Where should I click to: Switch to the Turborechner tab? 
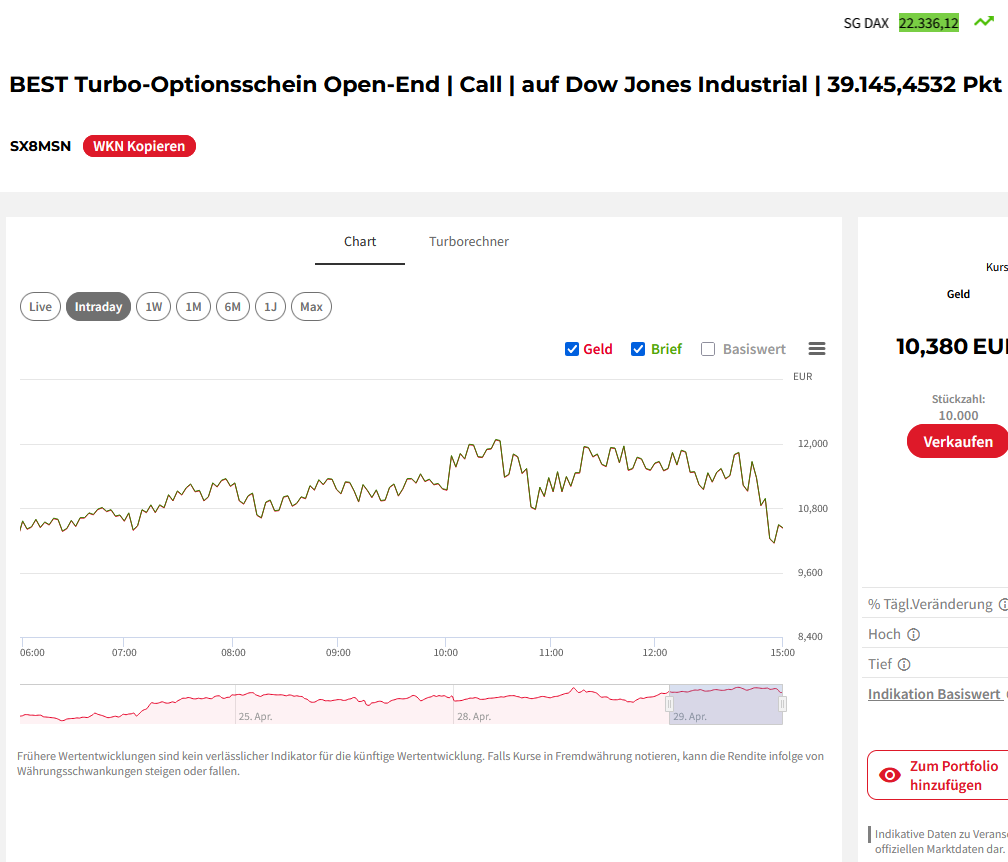(x=469, y=242)
